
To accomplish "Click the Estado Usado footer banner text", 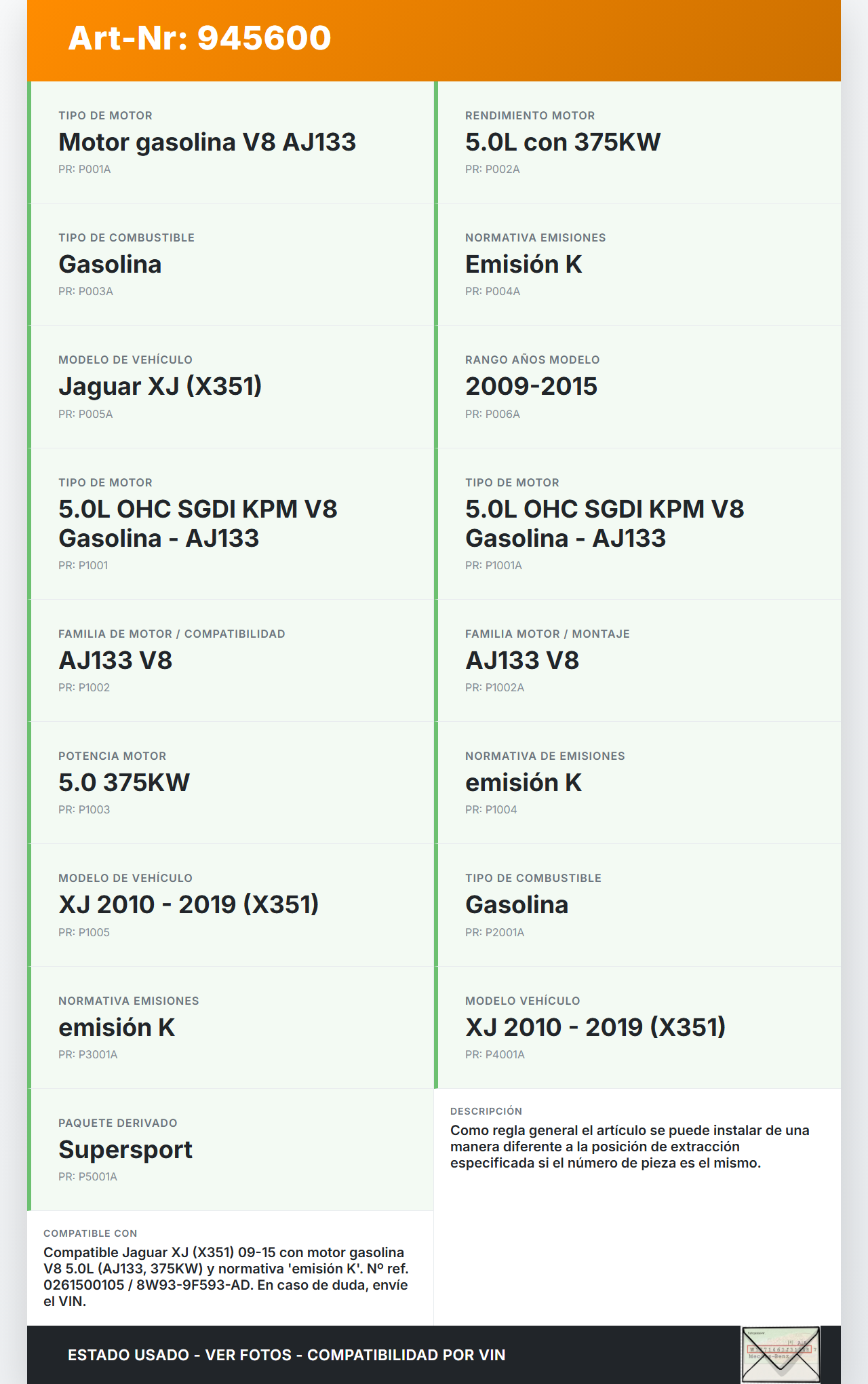I will point(286,1355).
